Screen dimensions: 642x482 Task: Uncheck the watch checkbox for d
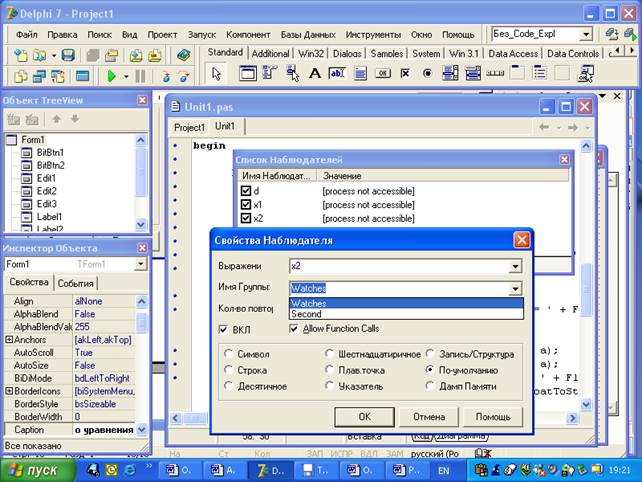(x=246, y=191)
